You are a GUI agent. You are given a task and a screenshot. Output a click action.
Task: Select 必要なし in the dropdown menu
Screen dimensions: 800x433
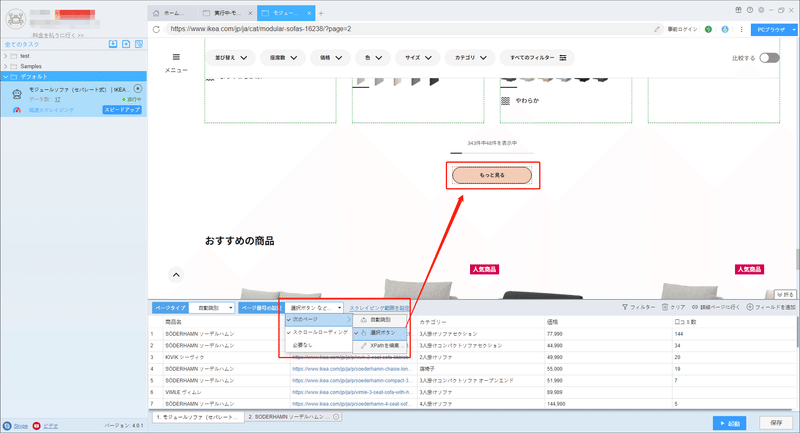pos(318,345)
